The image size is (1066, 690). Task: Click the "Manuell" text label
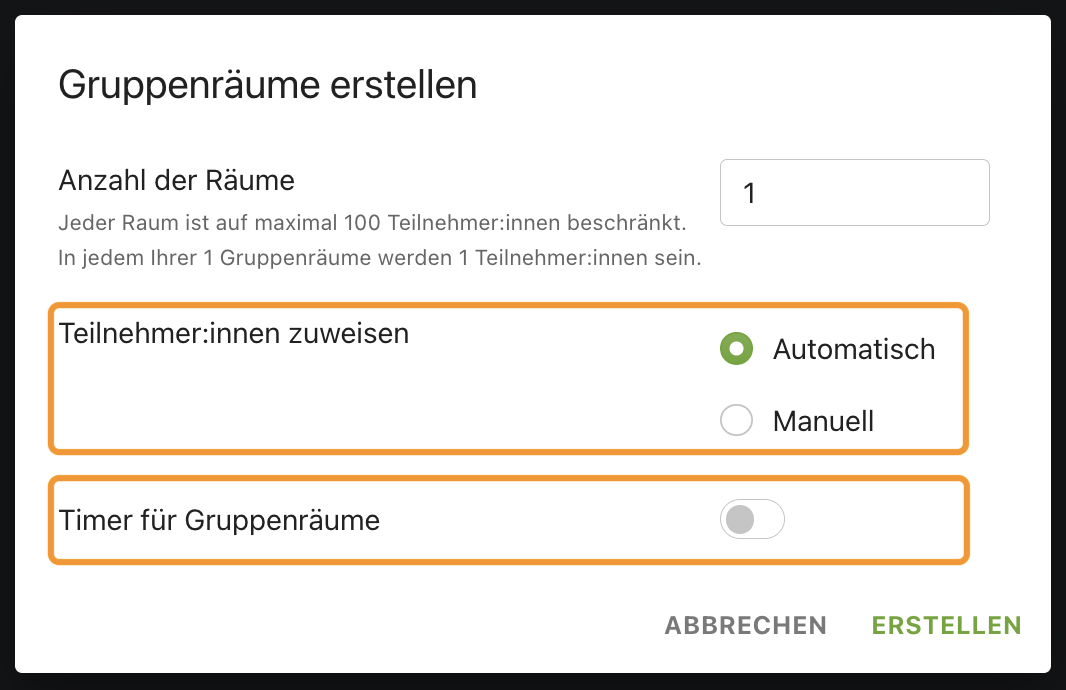823,421
